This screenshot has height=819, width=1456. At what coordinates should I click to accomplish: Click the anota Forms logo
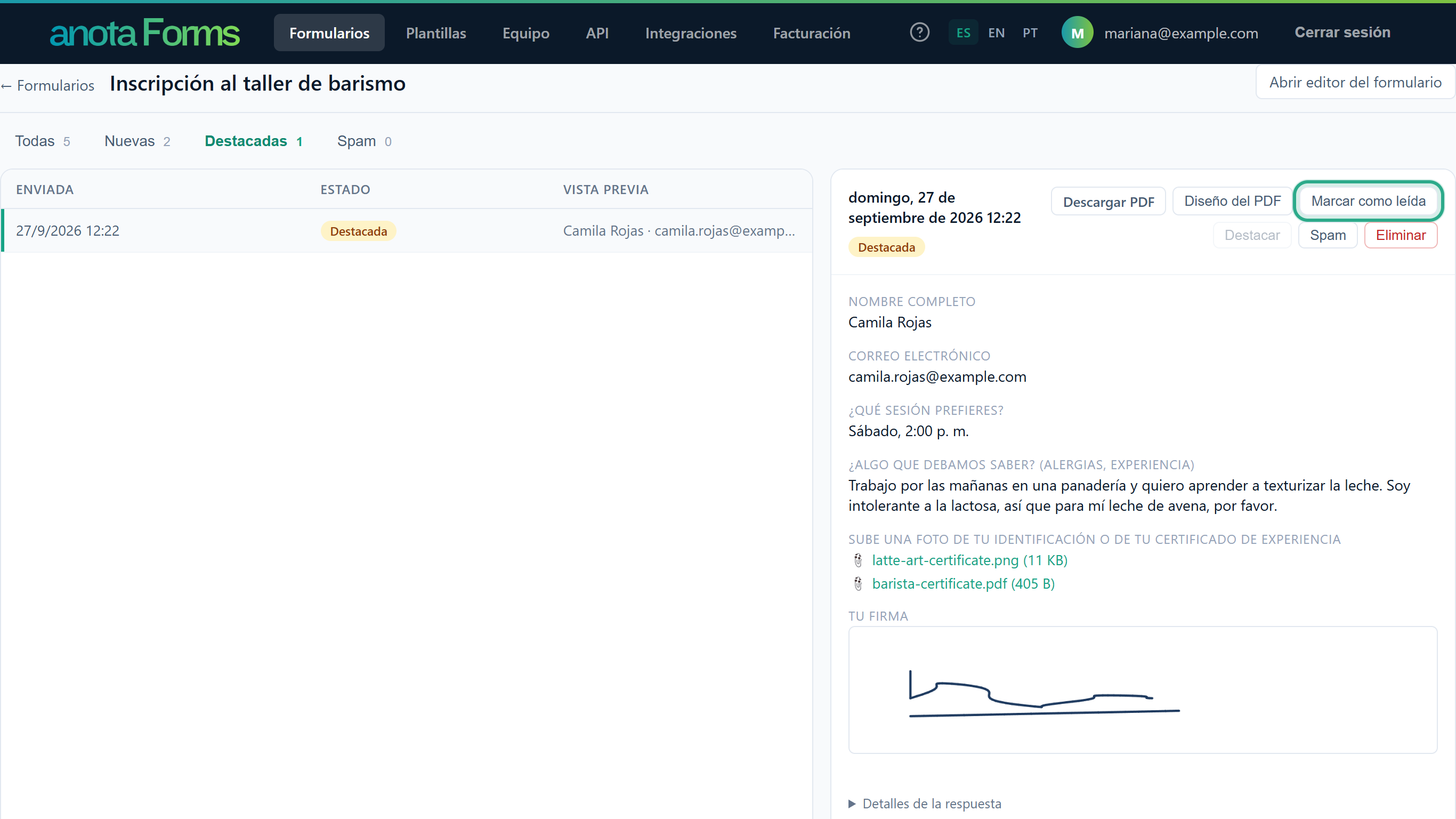145,33
